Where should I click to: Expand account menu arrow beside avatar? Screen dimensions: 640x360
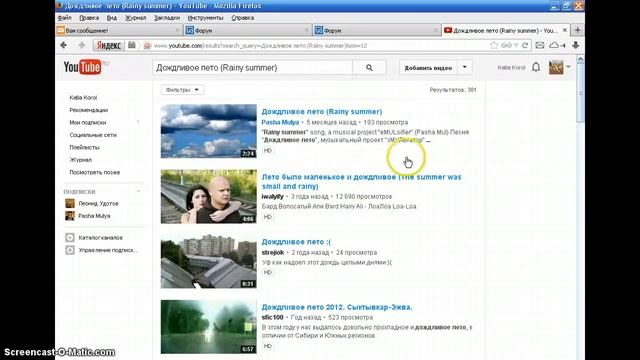click(568, 67)
